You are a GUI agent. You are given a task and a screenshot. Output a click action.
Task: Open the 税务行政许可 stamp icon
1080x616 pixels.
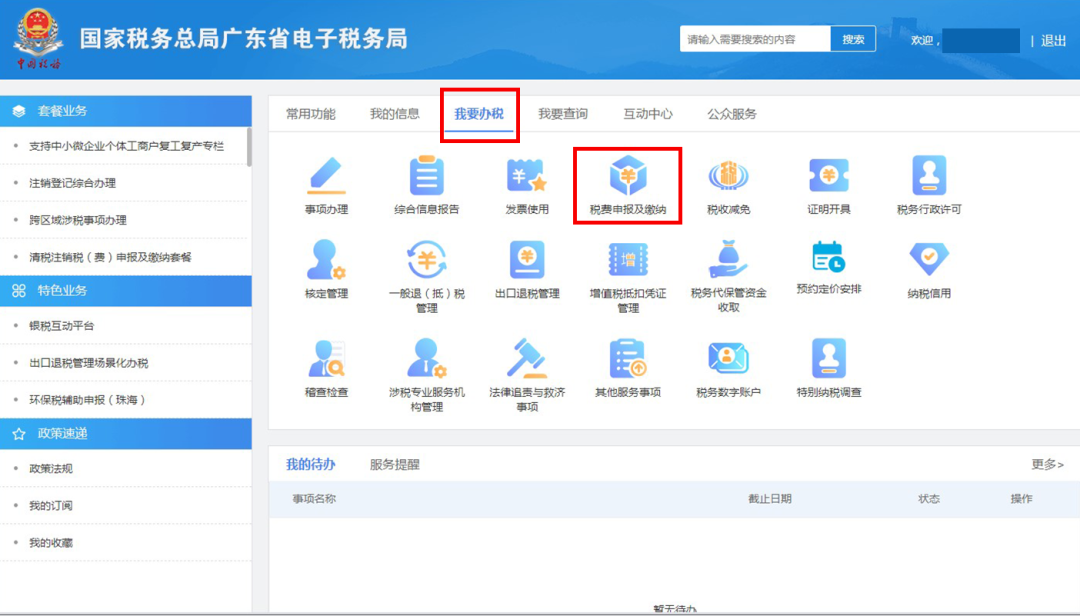(x=929, y=176)
